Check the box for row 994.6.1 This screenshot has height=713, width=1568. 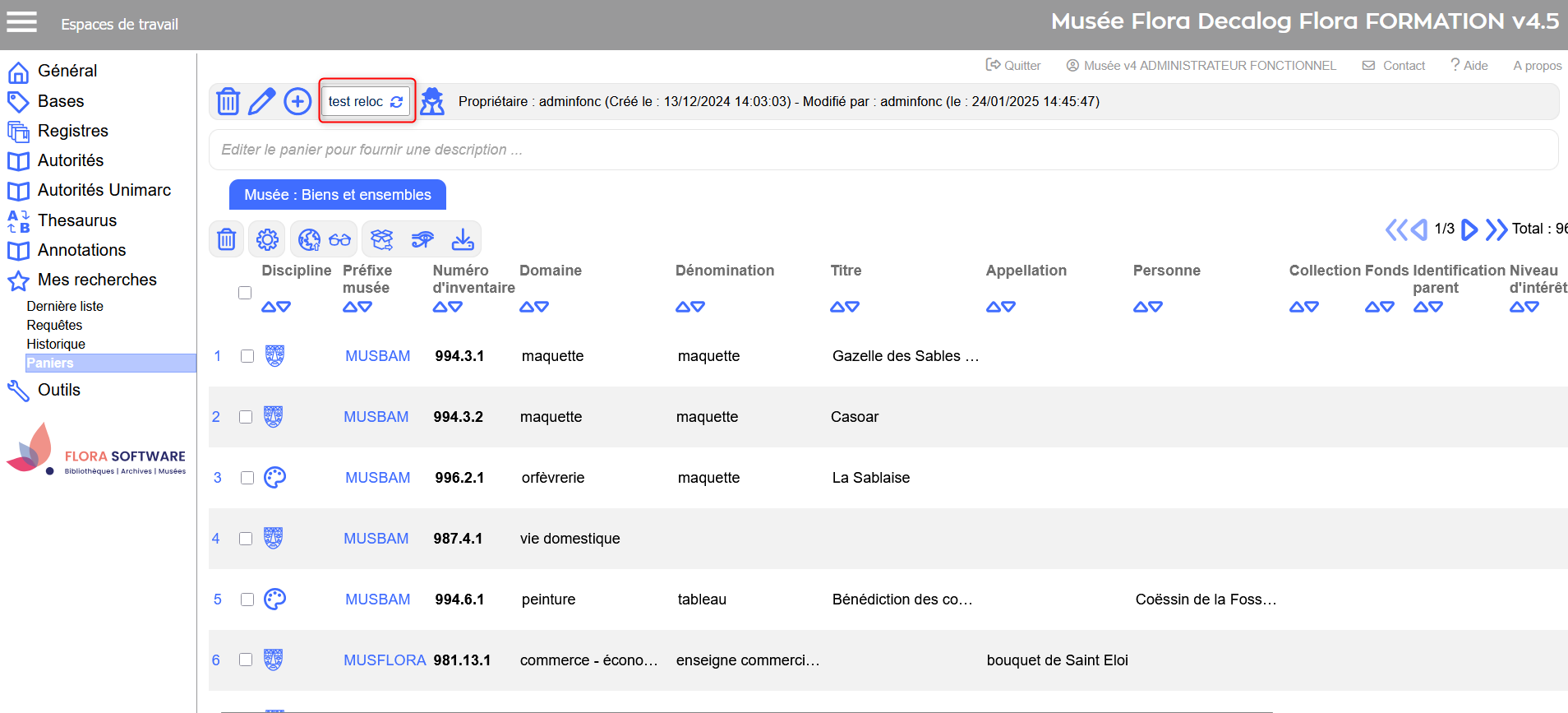pos(247,600)
